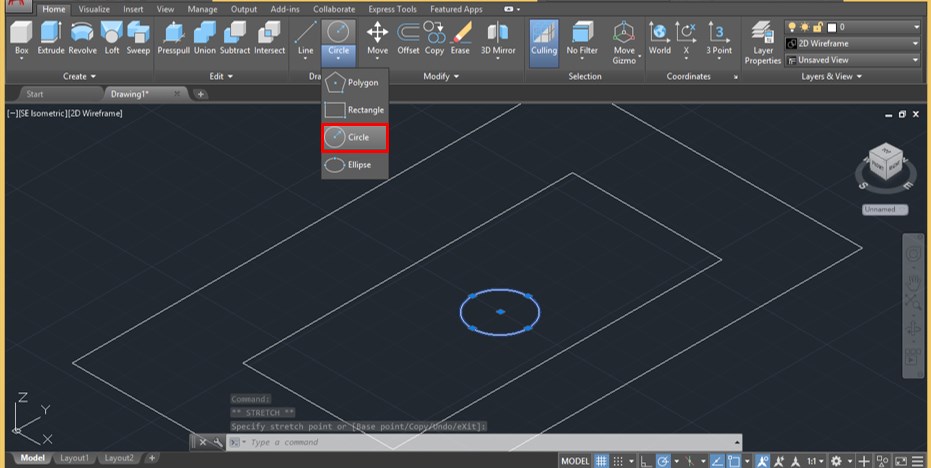931x468 pixels.
Task: Open the 2D Wireframe visual style dropdown
Action: [853, 44]
